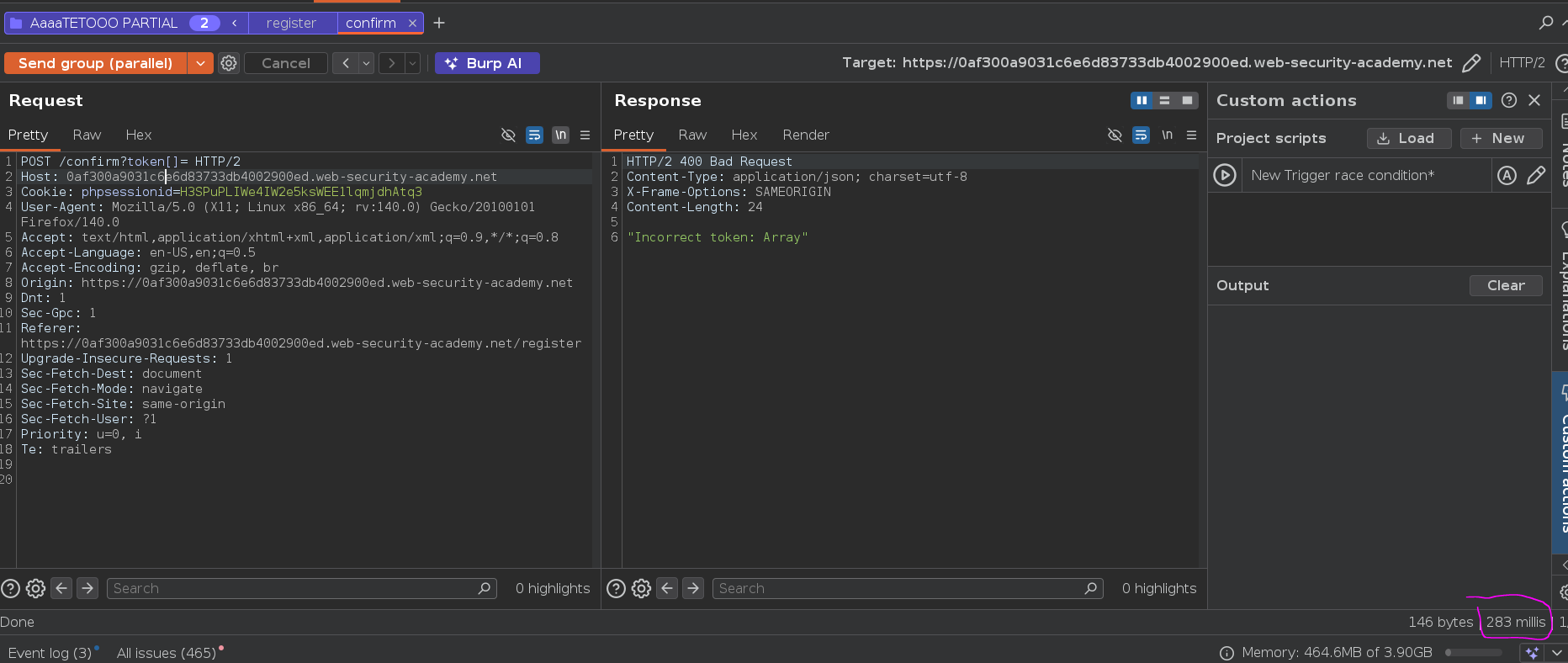
Task: Open All issues (465)
Action: coord(167,653)
